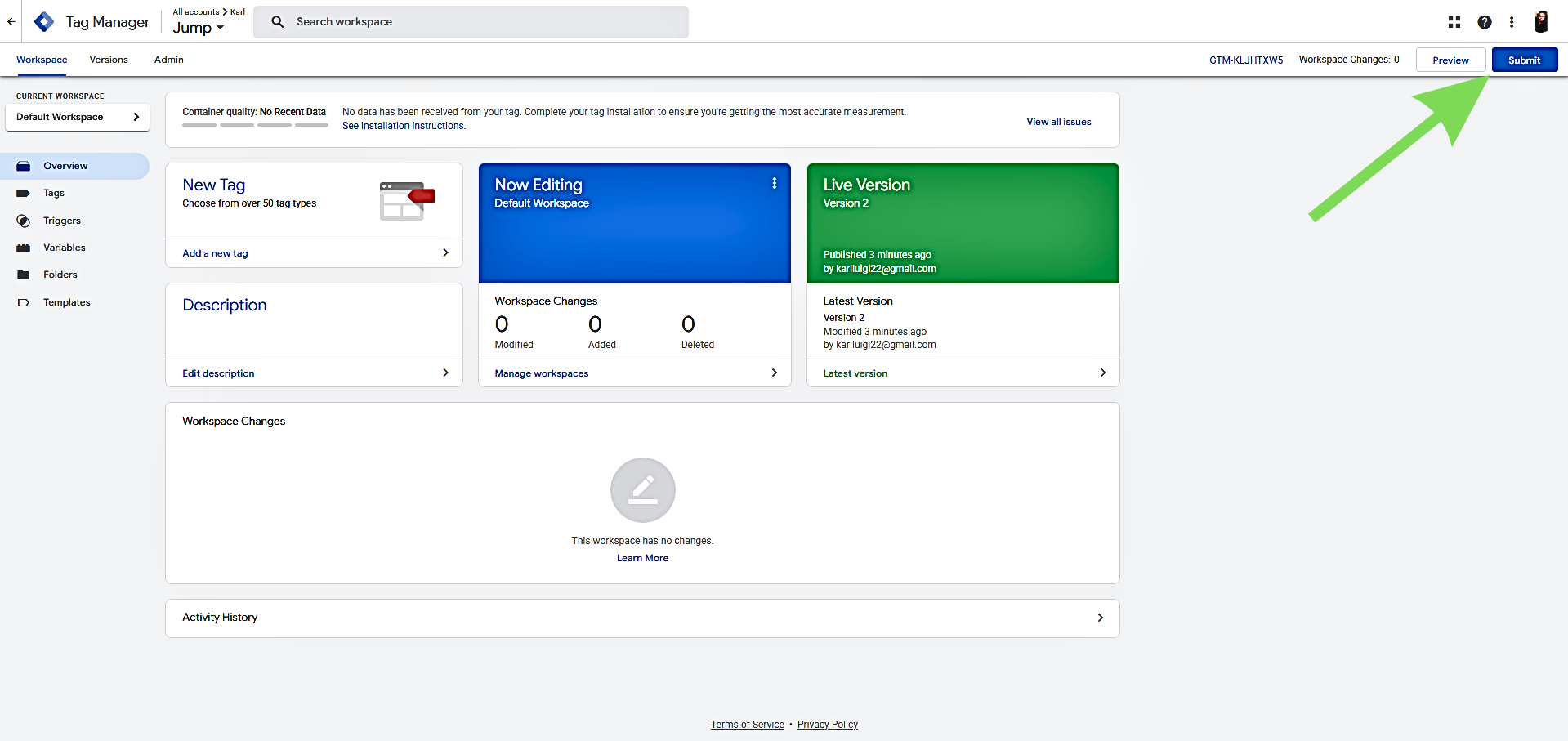Open the Help question mark icon
Image resolution: width=1568 pixels, height=741 pixels.
(x=1484, y=22)
